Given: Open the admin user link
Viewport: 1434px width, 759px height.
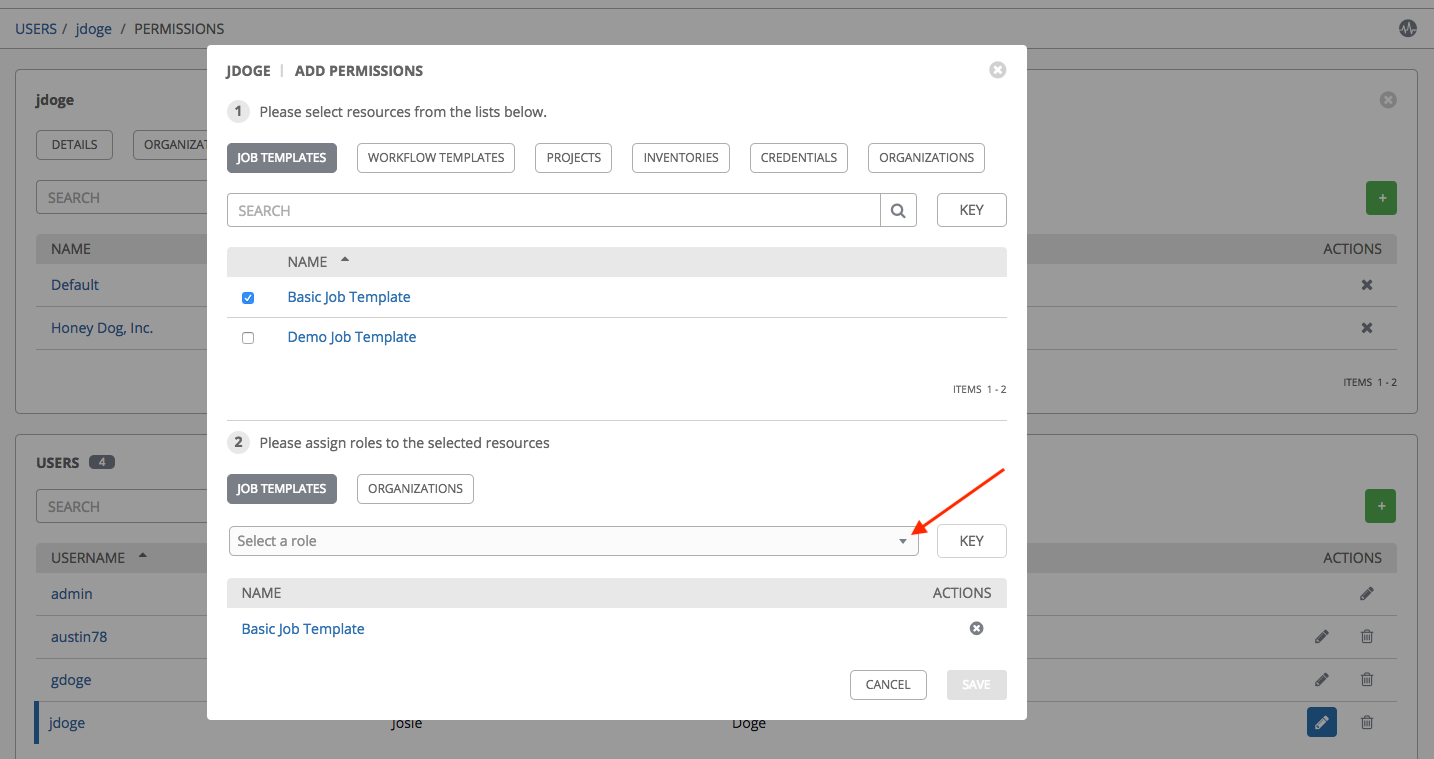Looking at the screenshot, I should (x=72, y=594).
